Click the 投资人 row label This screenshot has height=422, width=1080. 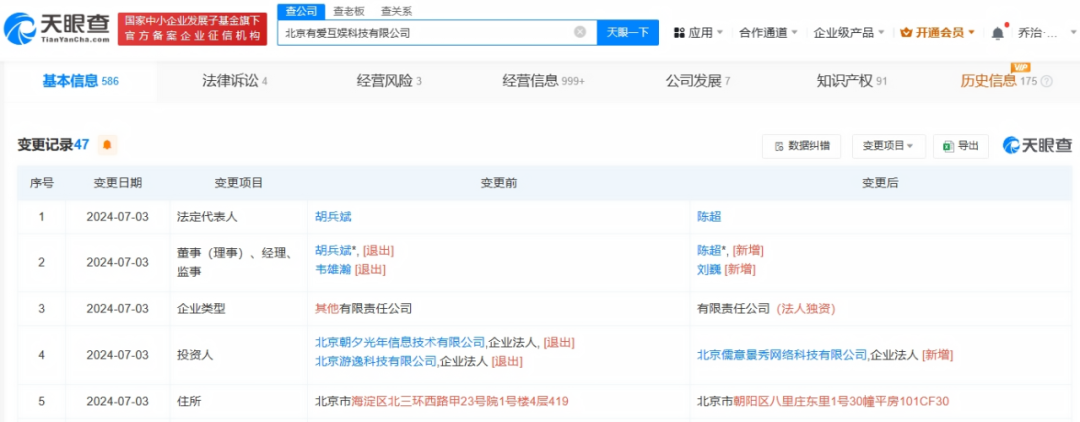(x=195, y=355)
